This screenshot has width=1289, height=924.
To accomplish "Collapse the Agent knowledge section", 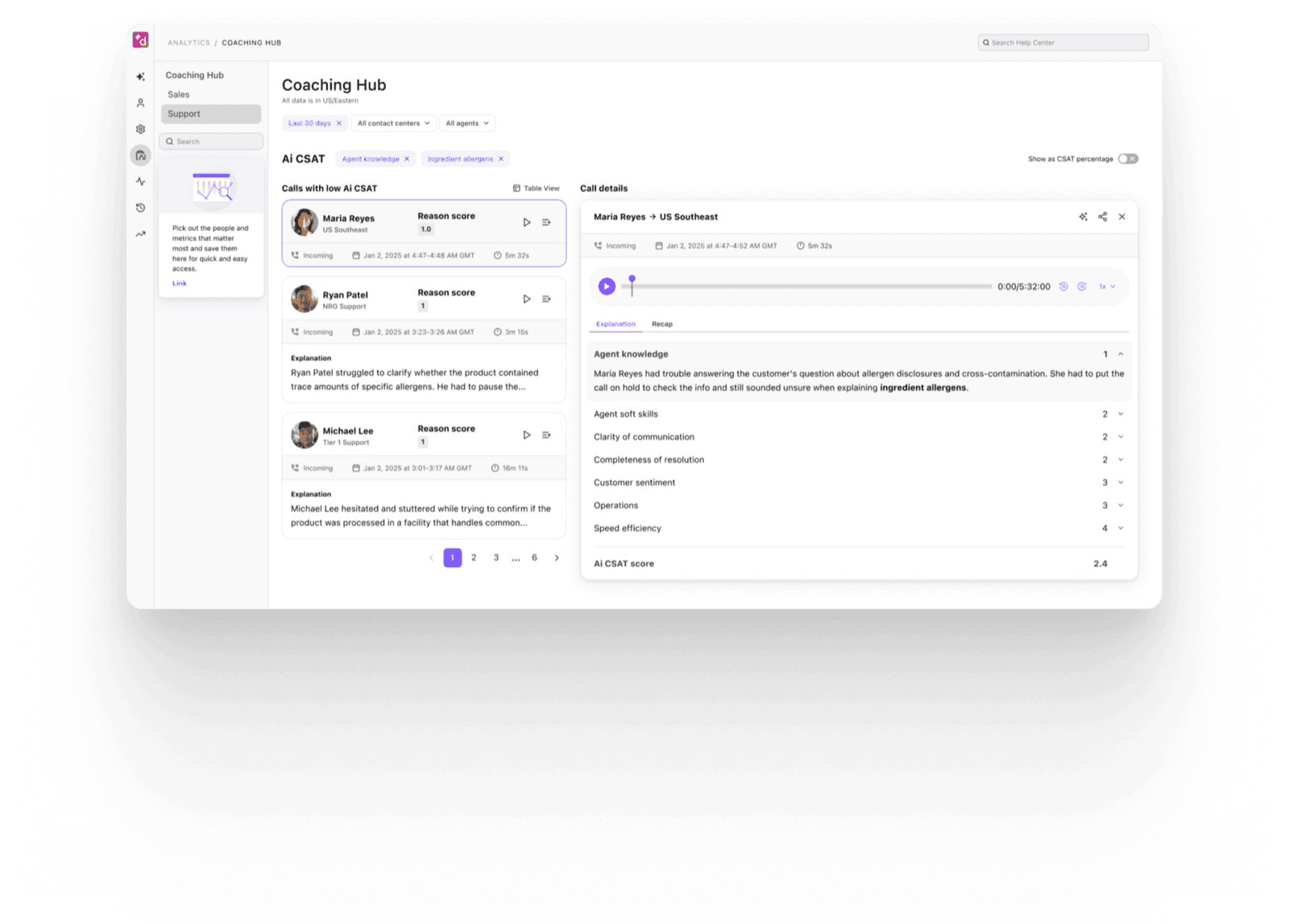I will pyautogui.click(x=1121, y=354).
